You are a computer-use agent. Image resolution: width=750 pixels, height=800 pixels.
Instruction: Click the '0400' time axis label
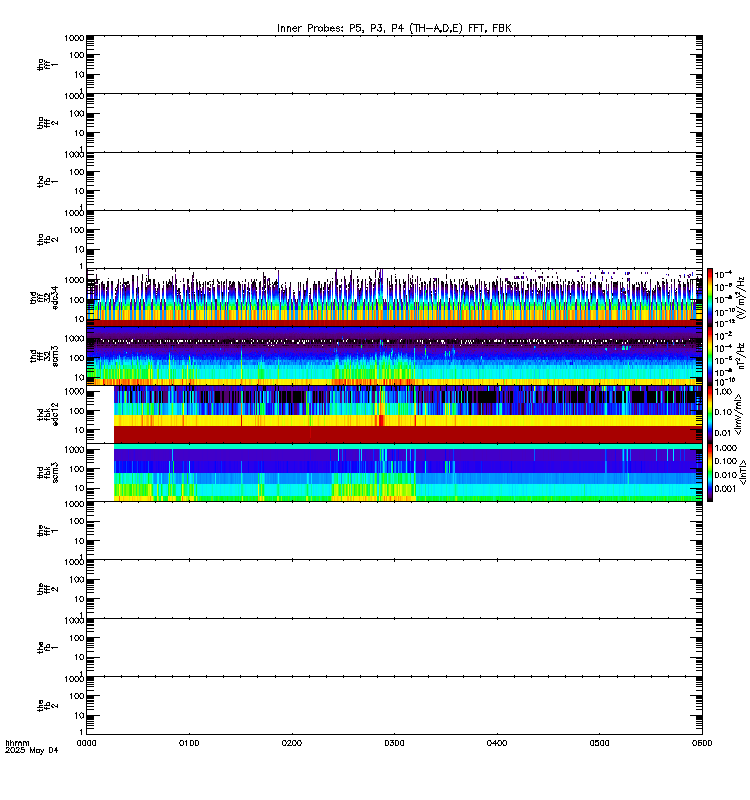click(x=497, y=743)
